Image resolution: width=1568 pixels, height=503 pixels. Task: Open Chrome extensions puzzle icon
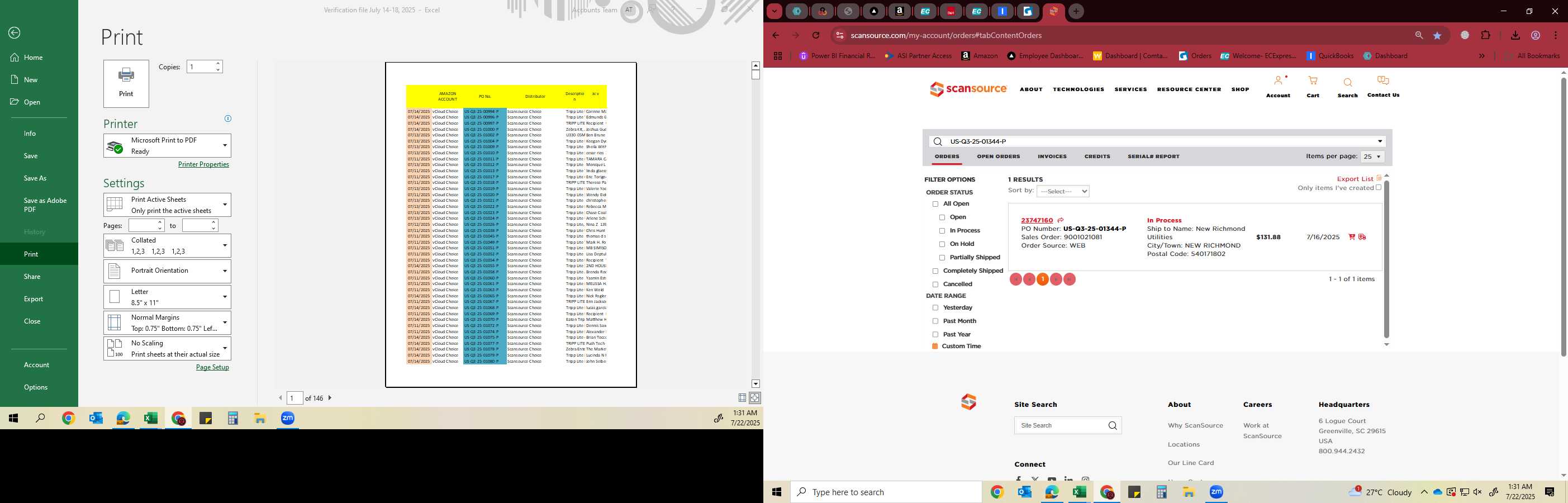1485,35
